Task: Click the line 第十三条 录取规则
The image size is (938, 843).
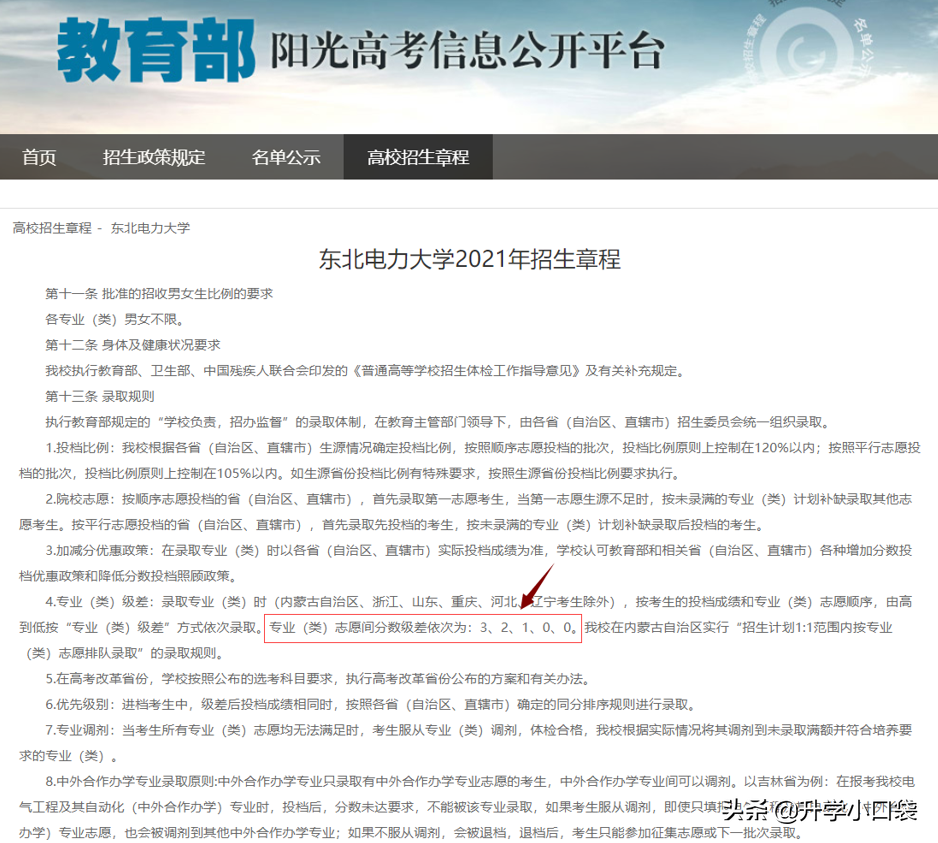Action: coord(100,397)
